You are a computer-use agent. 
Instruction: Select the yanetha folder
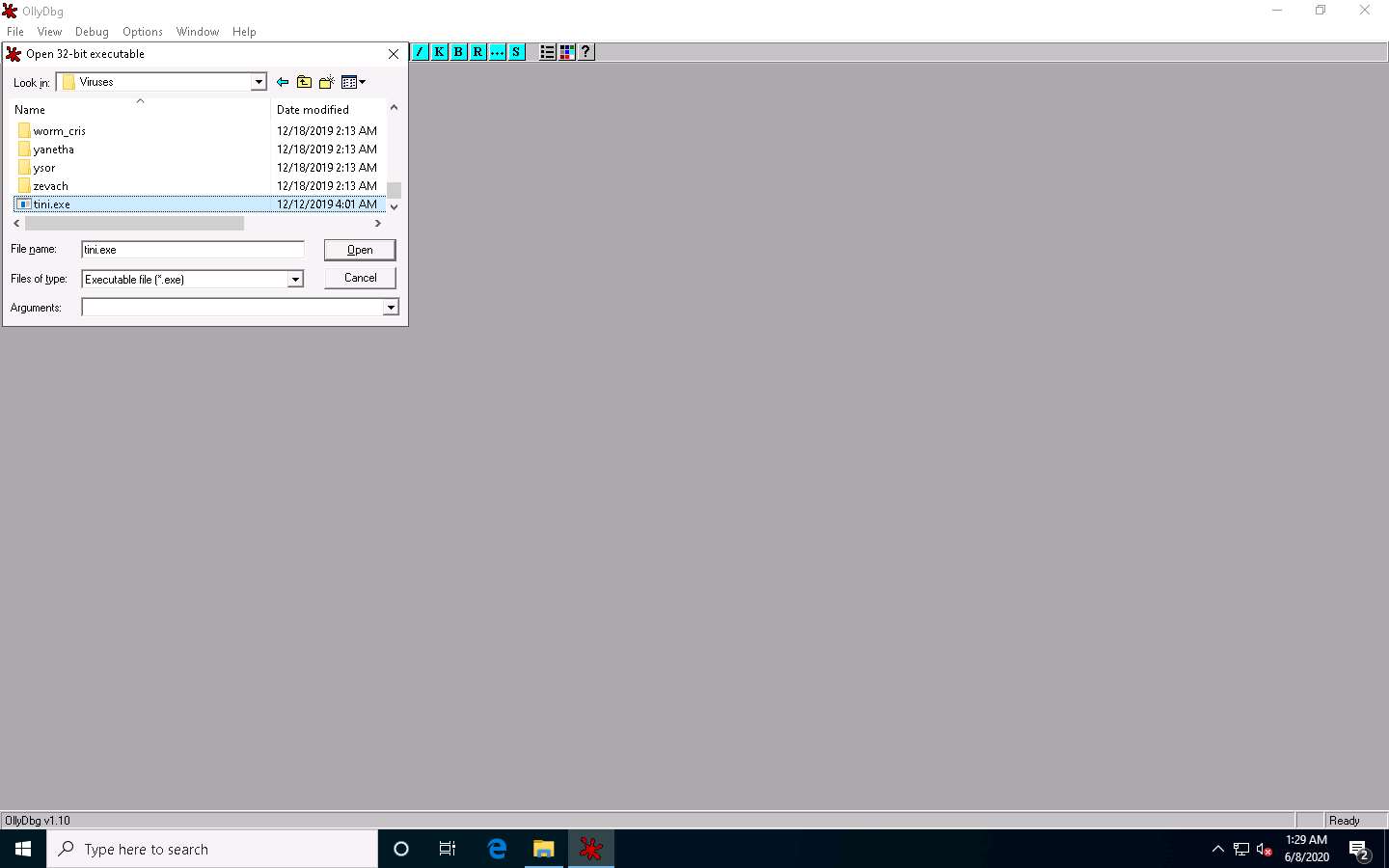[53, 149]
